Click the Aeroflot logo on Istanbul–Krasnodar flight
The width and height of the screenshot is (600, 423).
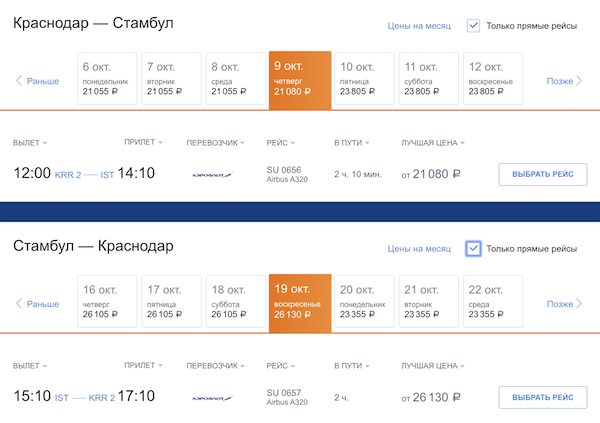click(x=211, y=398)
